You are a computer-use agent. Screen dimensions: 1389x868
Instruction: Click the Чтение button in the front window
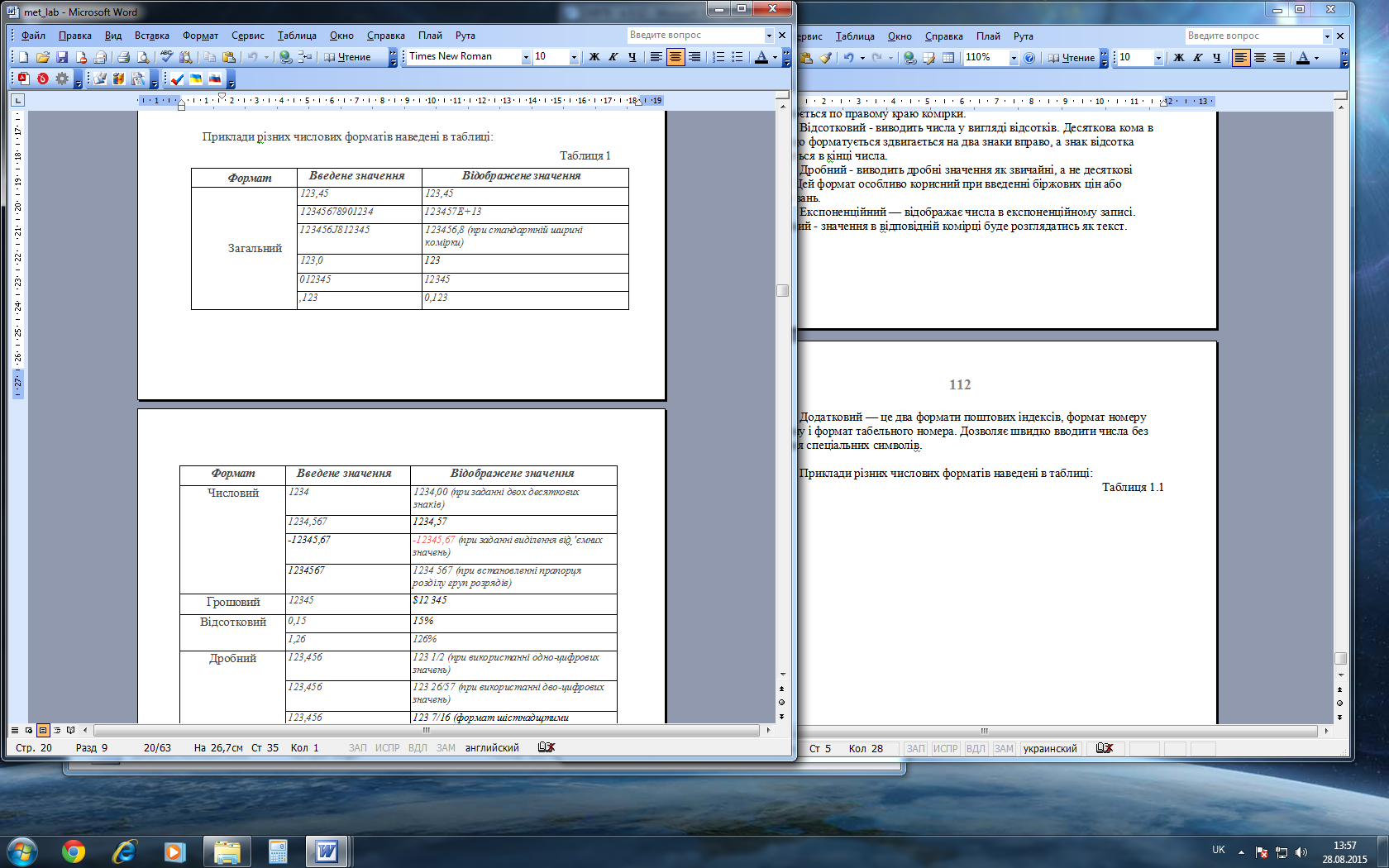(348, 57)
